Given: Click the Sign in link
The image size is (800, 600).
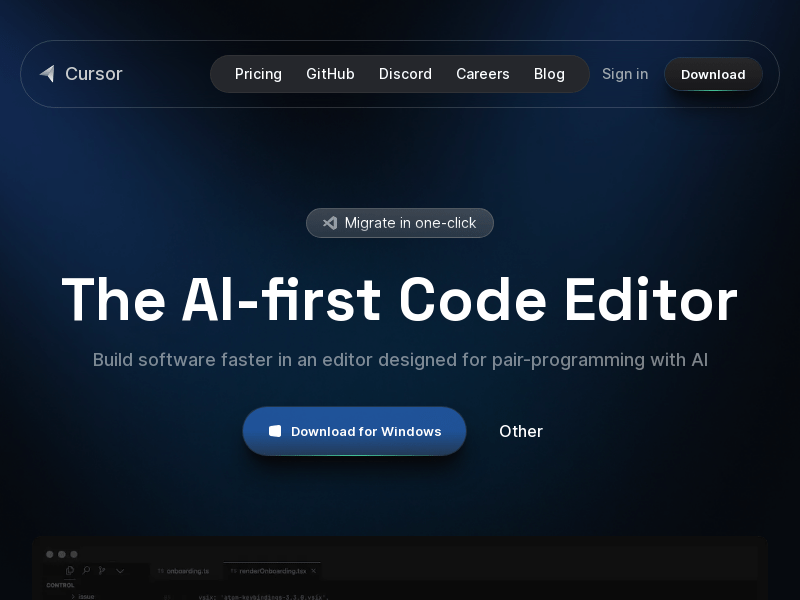Looking at the screenshot, I should (625, 74).
